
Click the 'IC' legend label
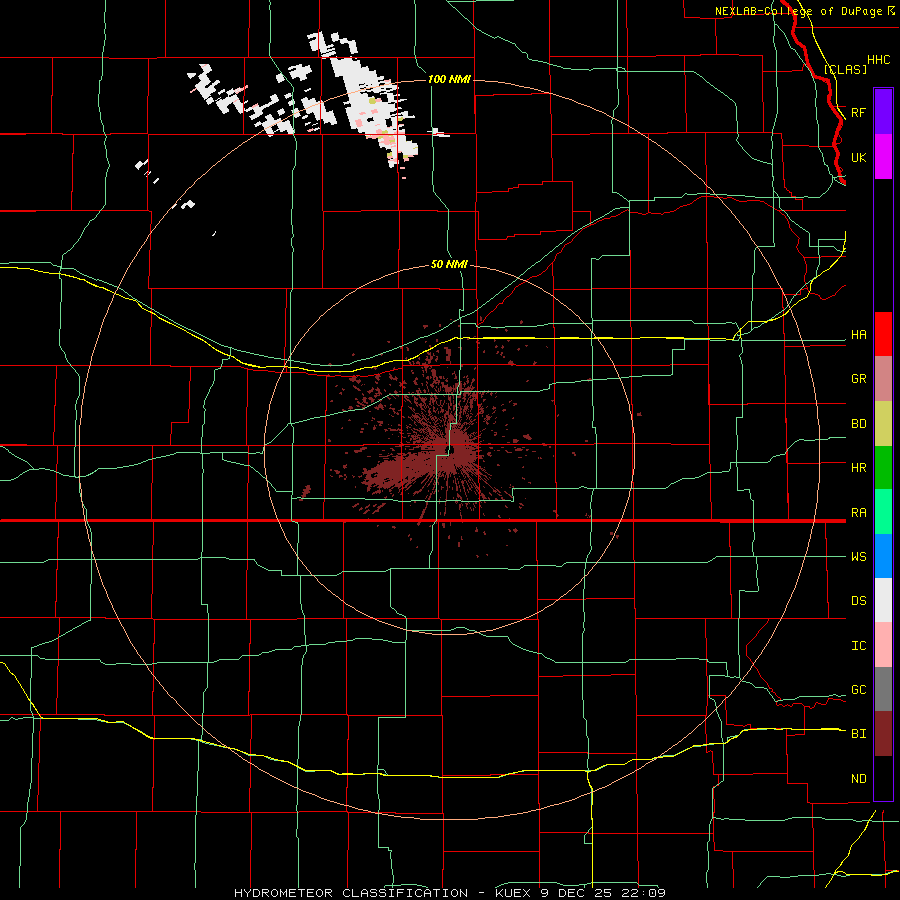coord(858,646)
